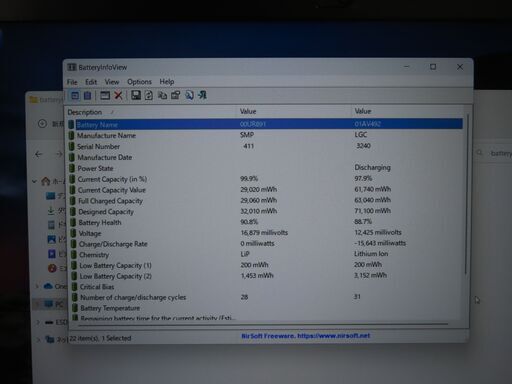Viewport: 512px width, 384px height.
Task: Click Value column header above SMP
Action: coord(294,111)
